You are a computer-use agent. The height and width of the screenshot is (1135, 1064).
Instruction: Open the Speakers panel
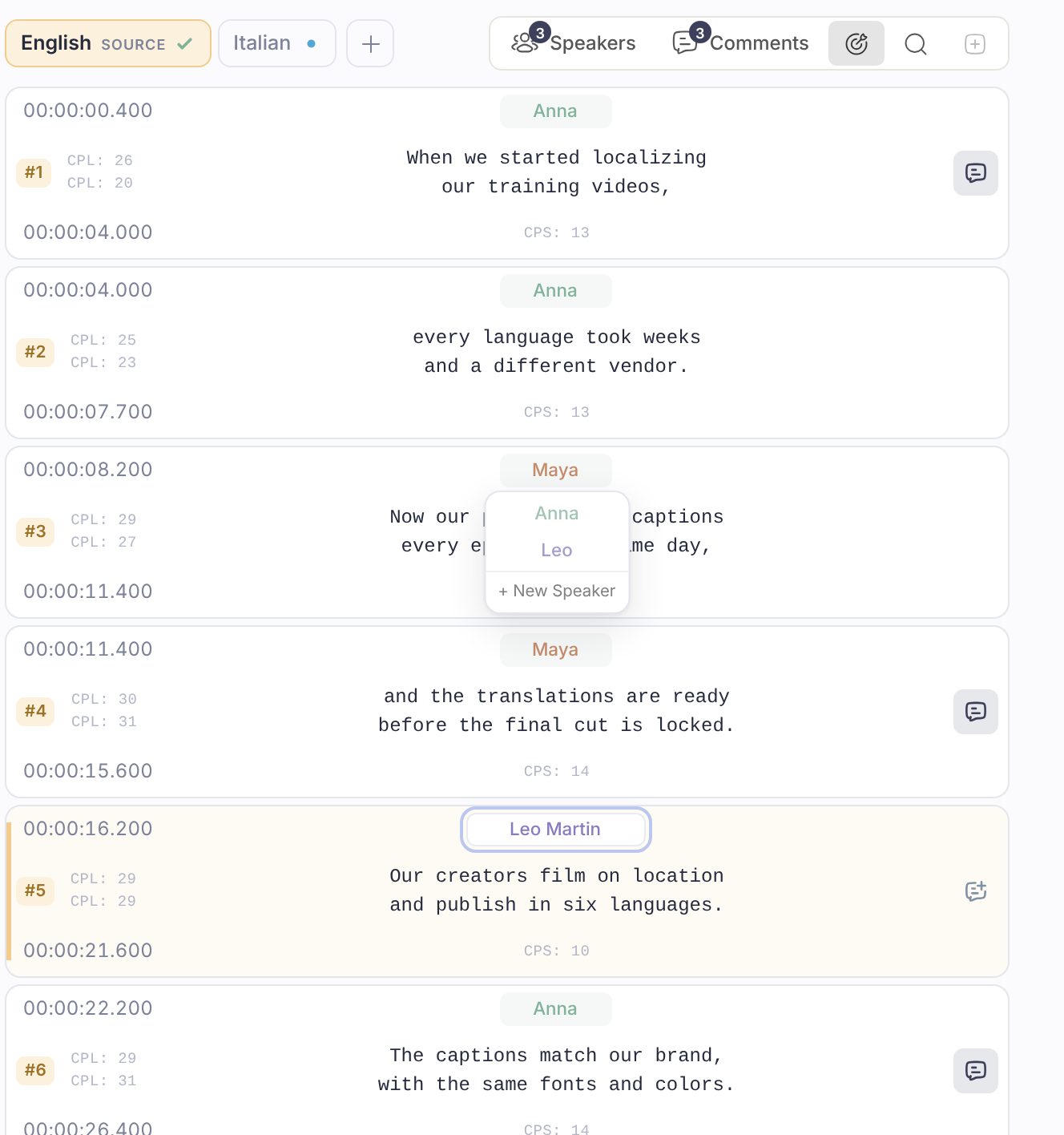574,43
